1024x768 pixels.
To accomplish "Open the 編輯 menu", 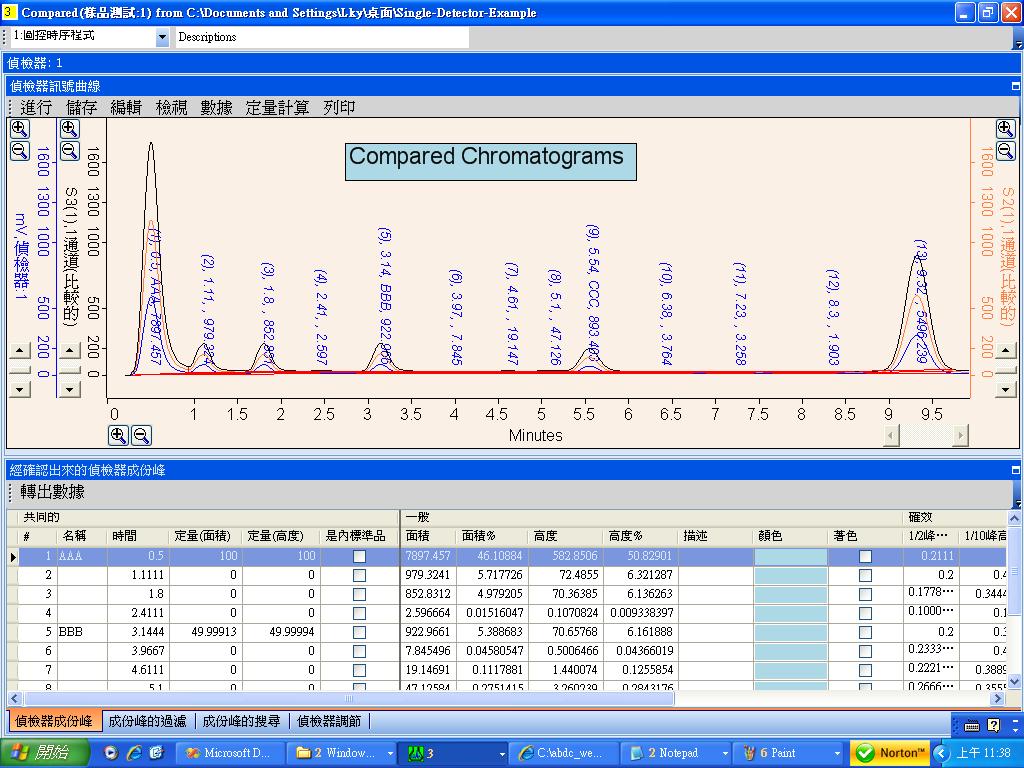I will point(126,107).
